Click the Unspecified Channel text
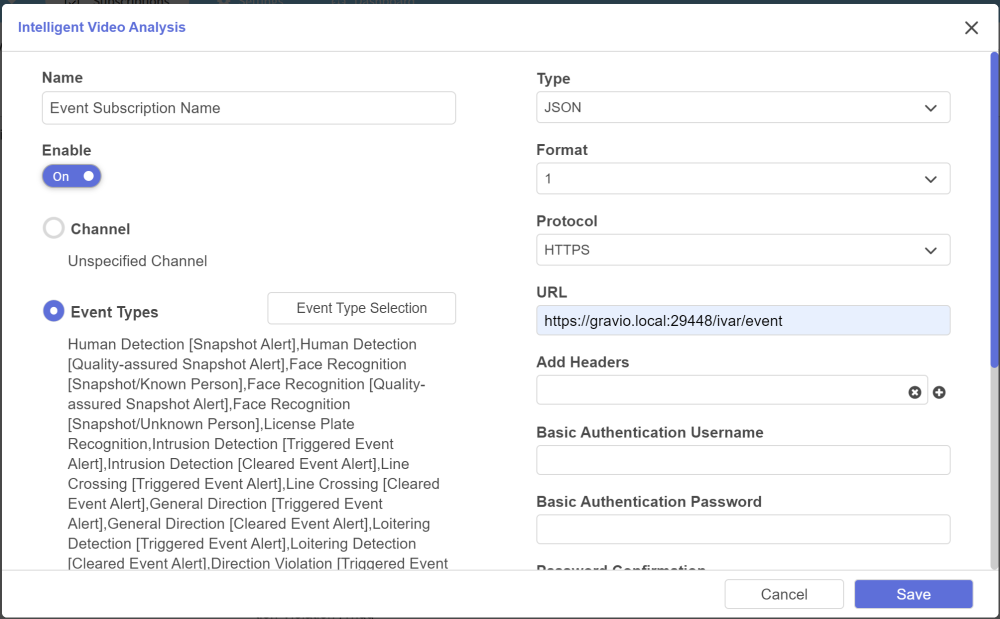1000x619 pixels. coord(138,261)
